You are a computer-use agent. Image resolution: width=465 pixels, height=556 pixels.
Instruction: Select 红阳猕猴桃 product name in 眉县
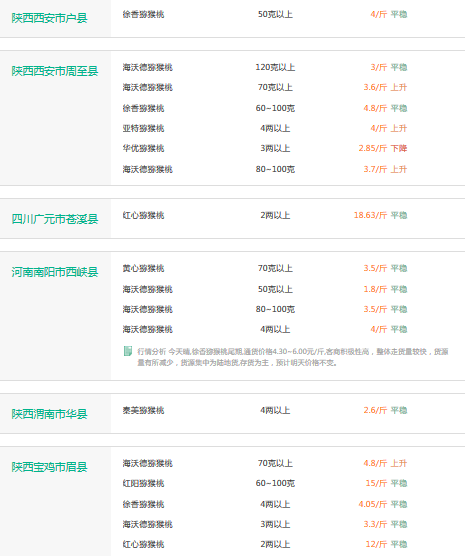143,483
